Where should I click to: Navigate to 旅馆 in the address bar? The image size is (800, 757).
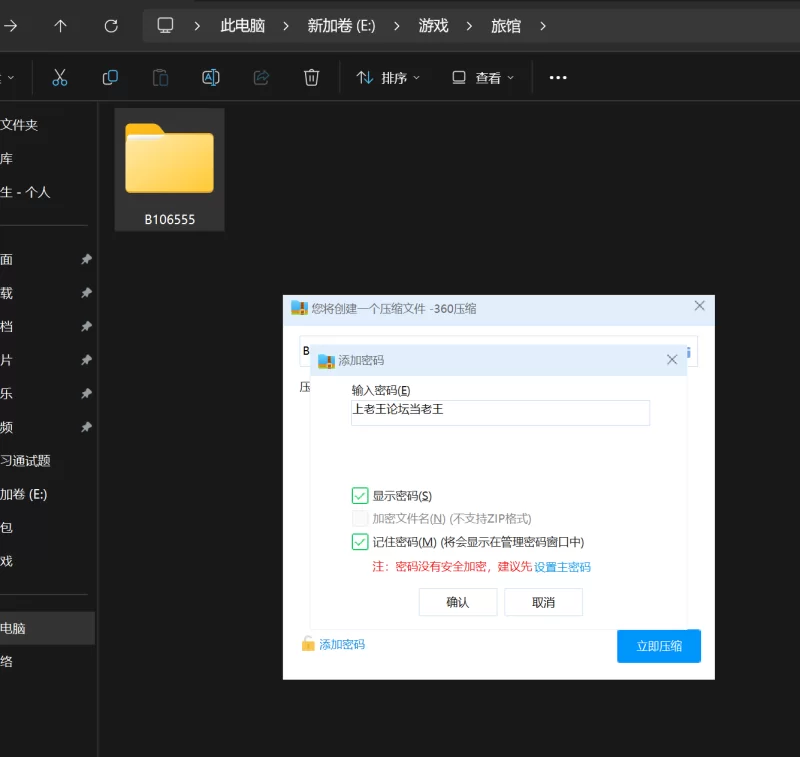(506, 26)
